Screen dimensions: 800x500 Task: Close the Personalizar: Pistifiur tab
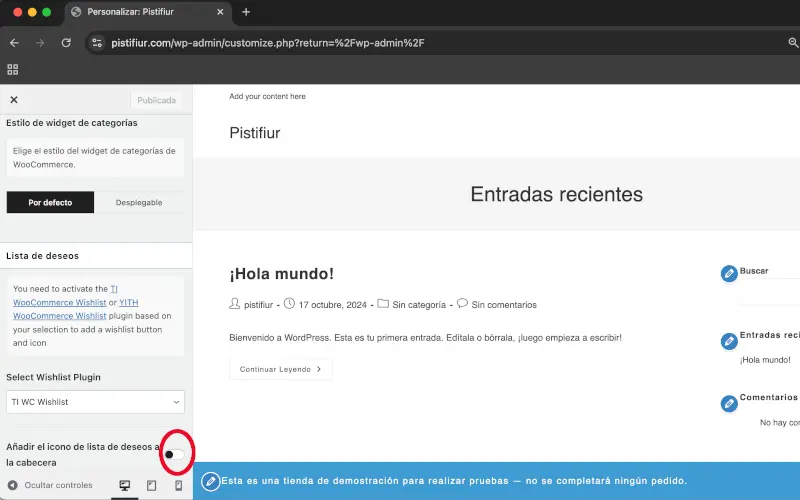click(x=220, y=12)
